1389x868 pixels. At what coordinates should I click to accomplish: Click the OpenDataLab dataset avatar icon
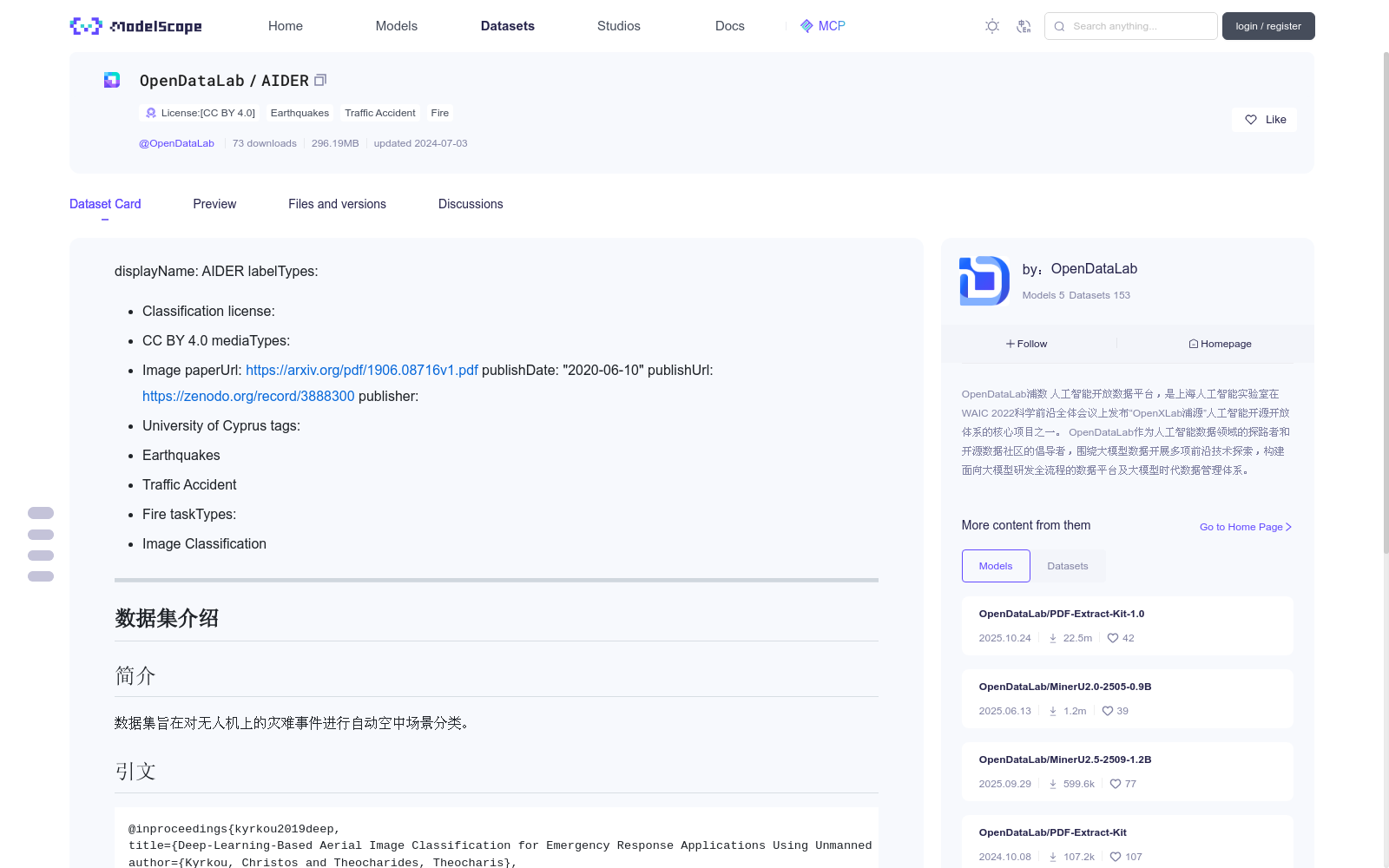tap(112, 80)
